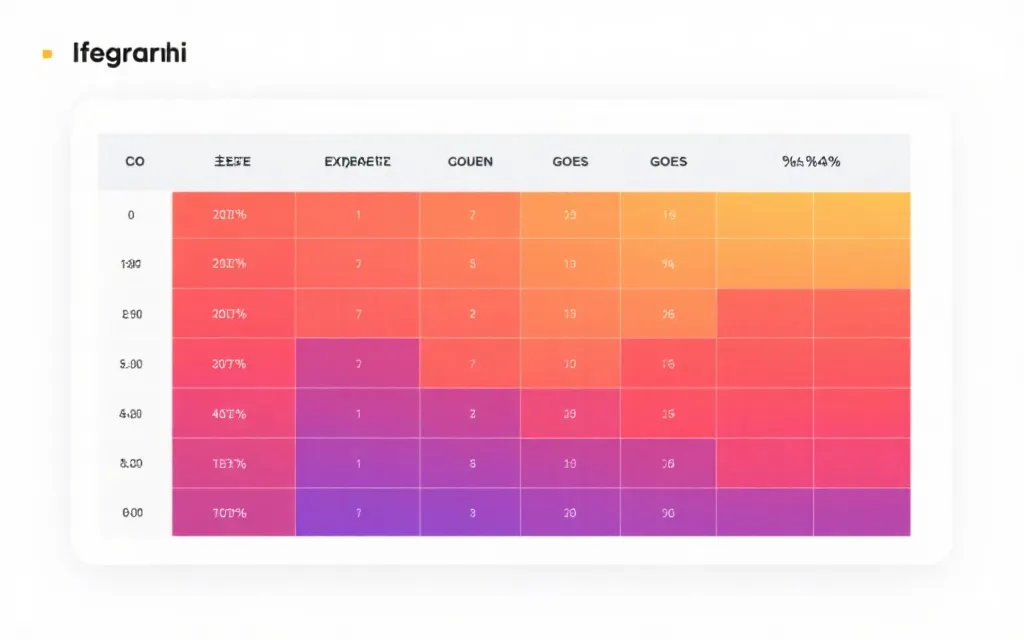This screenshot has height=640, width=1024.
Task: Click the 20 cell in the bottom row
Action: pos(570,512)
